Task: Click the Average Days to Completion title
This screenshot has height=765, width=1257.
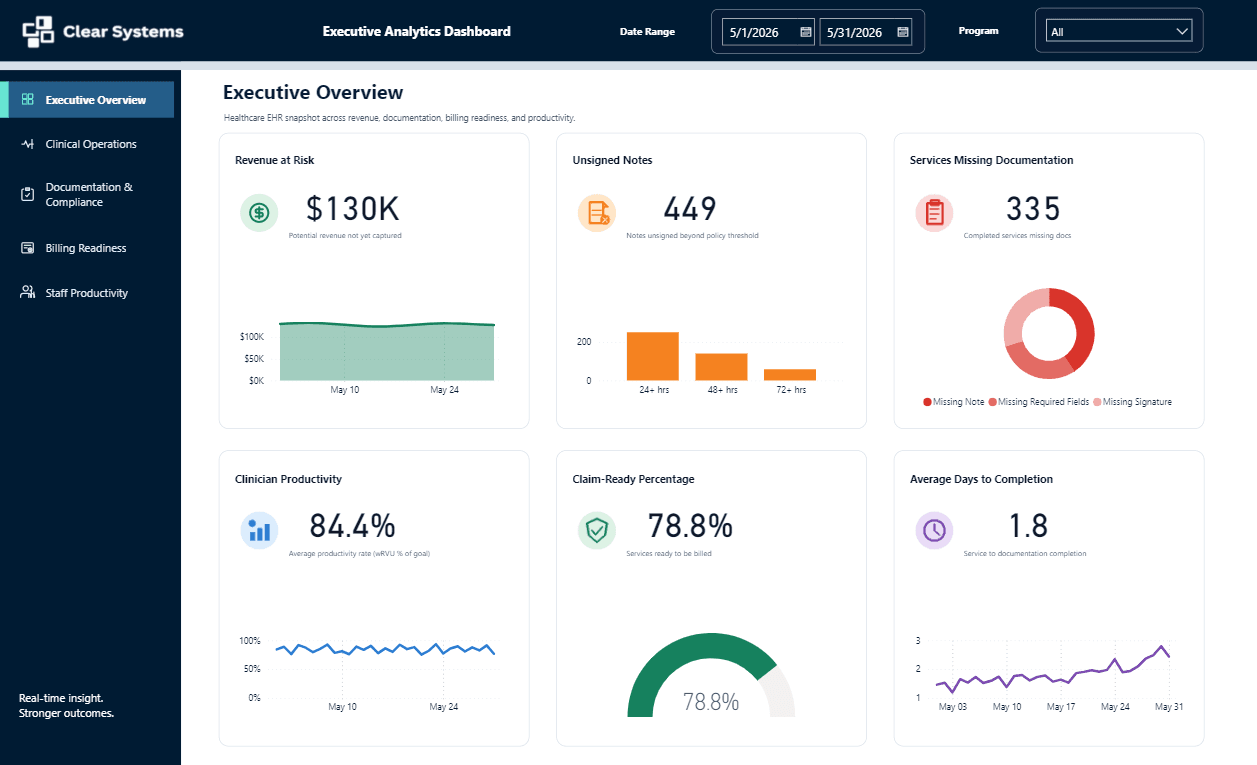Action: [x=981, y=479]
